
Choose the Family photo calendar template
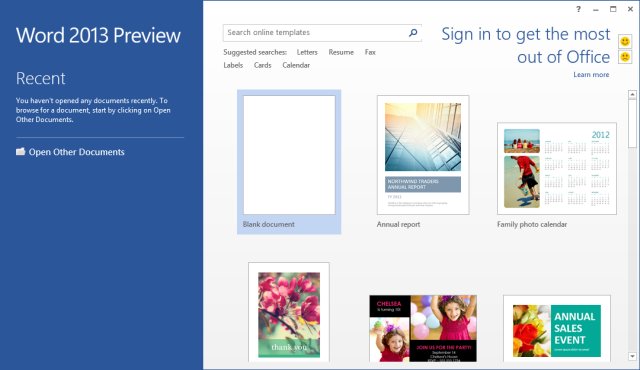pos(557,168)
